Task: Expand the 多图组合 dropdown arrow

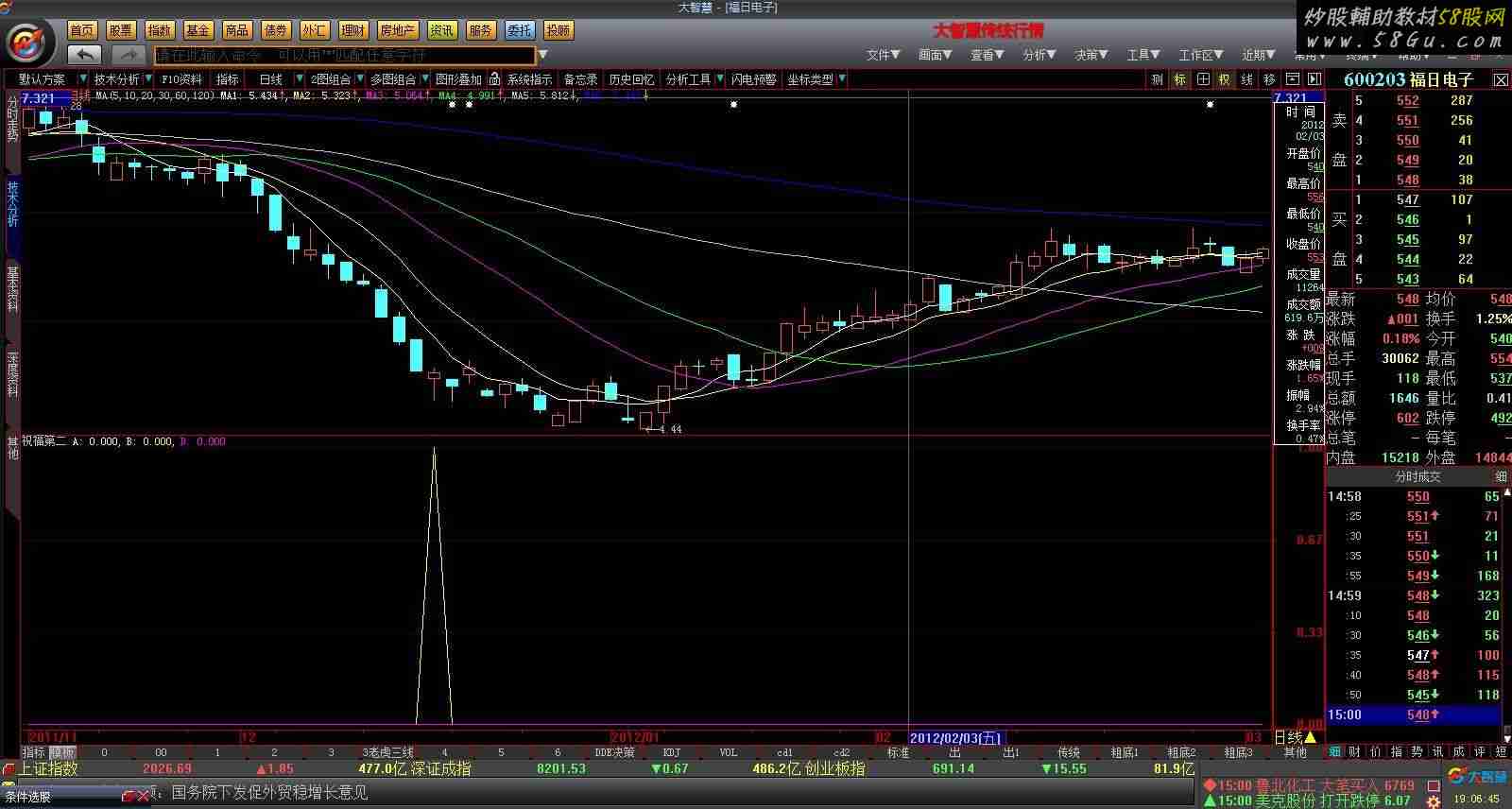Action: 423,79
